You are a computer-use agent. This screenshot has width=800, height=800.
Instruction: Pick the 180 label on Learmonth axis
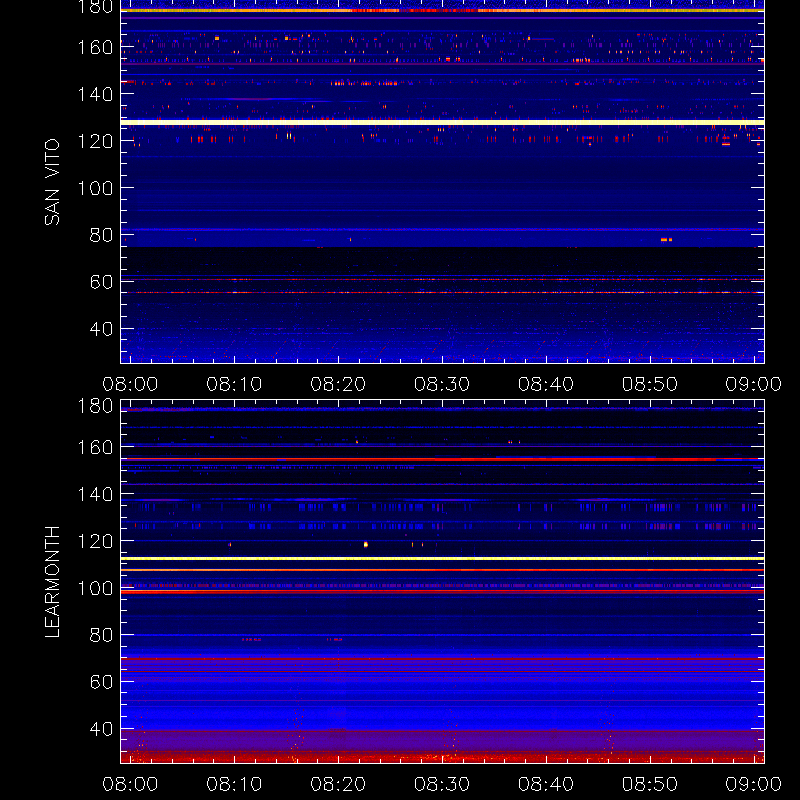coord(95,406)
